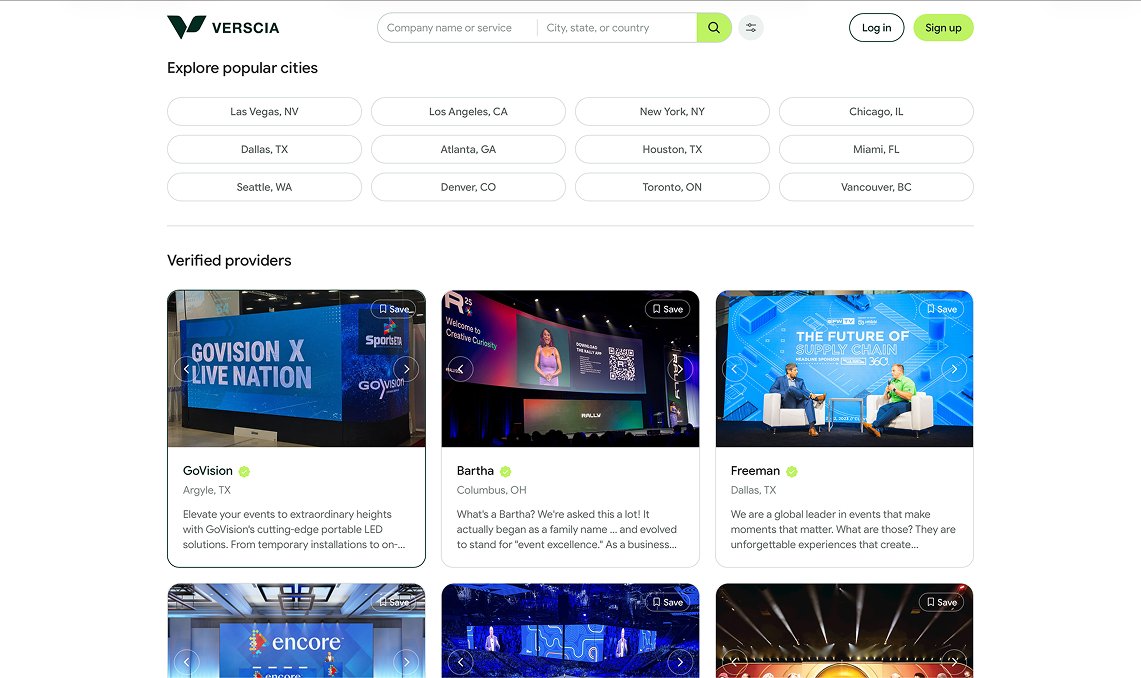Click 'Columbus, OH' location text
The height and width of the screenshot is (678, 1141).
491,490
